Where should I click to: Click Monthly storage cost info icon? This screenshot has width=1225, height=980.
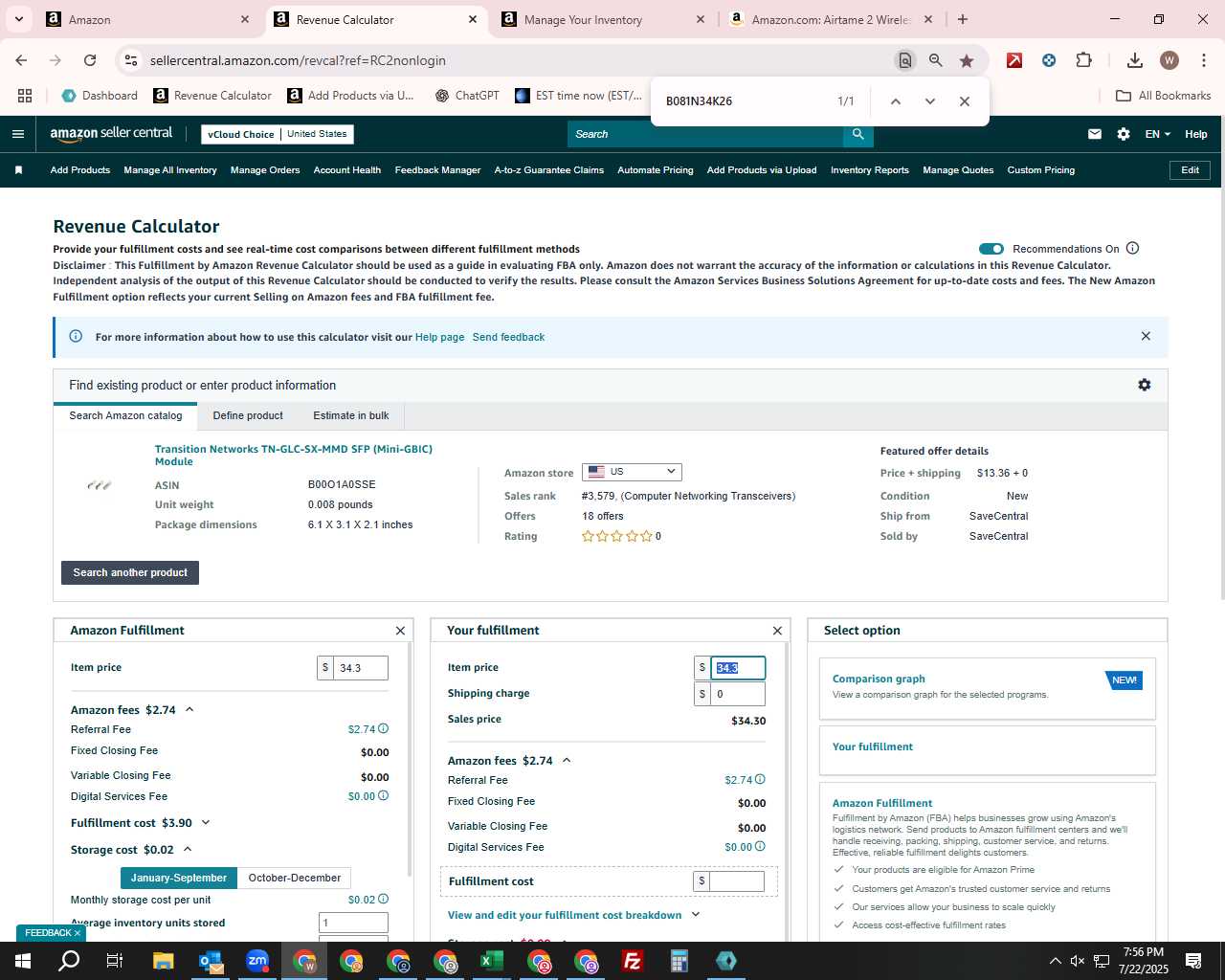pos(384,899)
